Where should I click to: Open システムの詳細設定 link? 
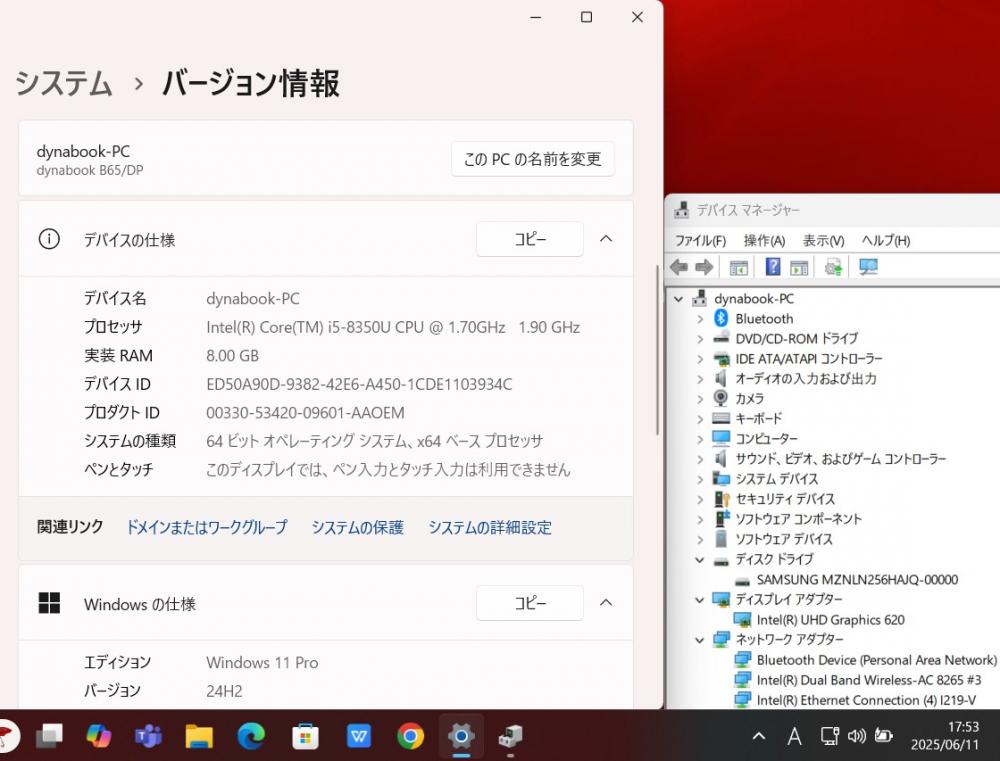(490, 527)
